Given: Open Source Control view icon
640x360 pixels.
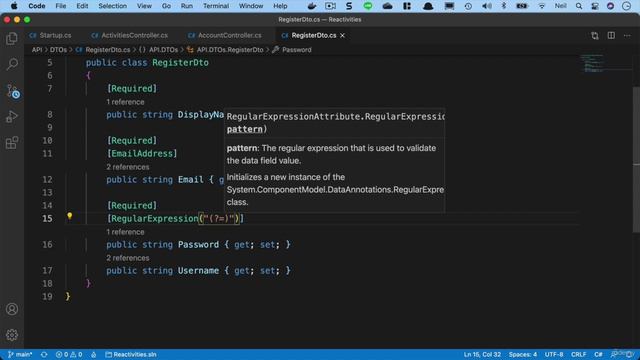Looking at the screenshot, I should [13, 91].
